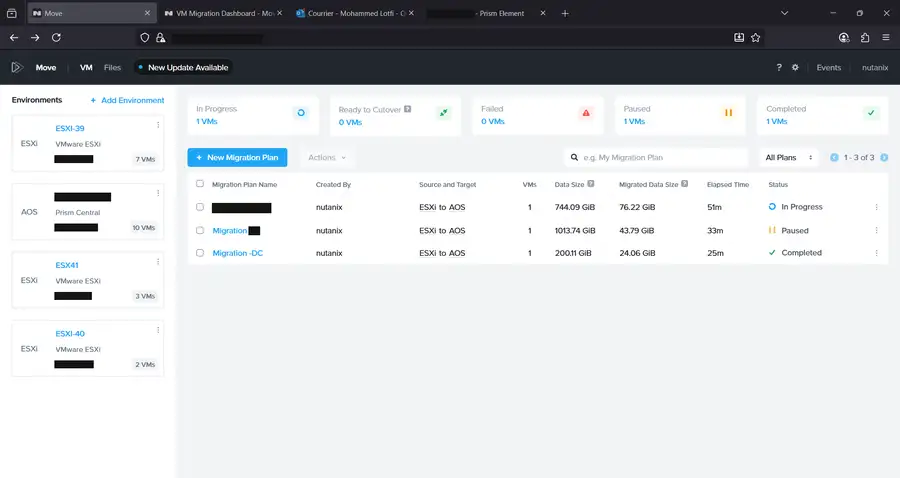Check the Migration -DC plan checkbox

(x=200, y=252)
